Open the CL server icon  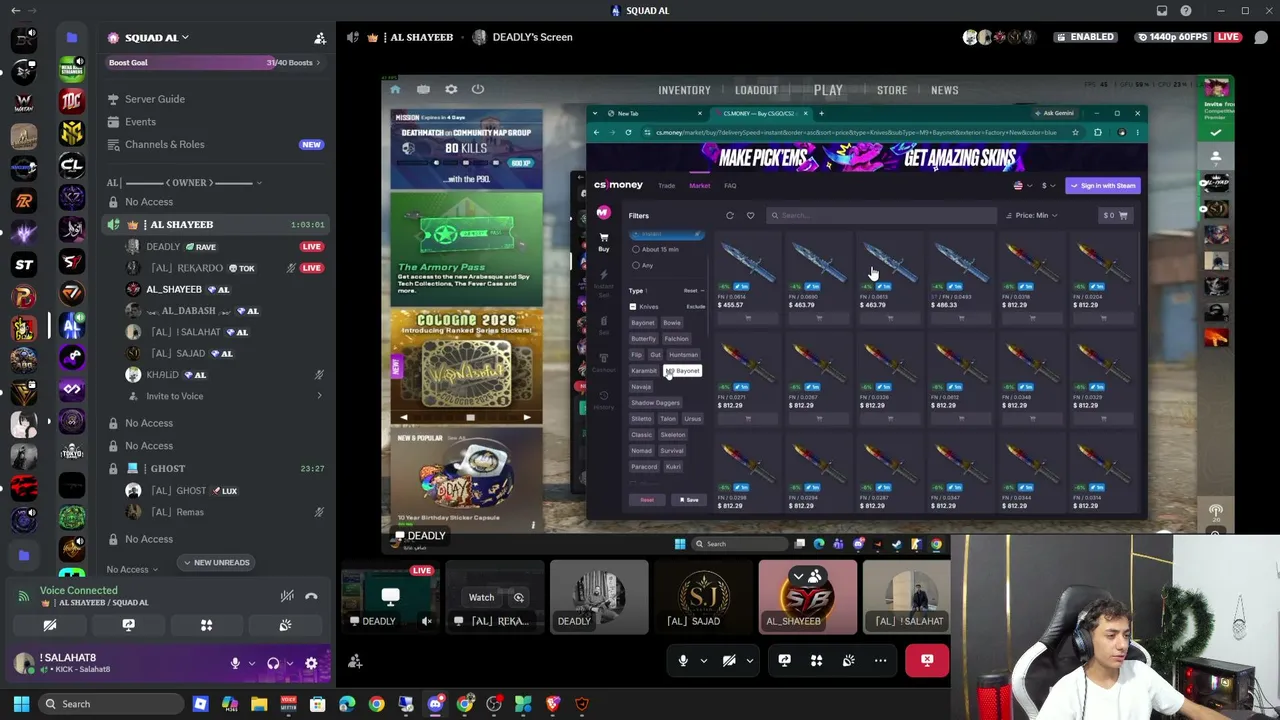(71, 165)
